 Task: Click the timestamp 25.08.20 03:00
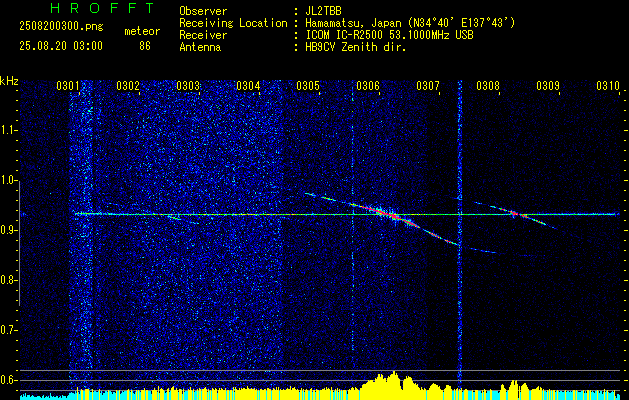(x=61, y=46)
